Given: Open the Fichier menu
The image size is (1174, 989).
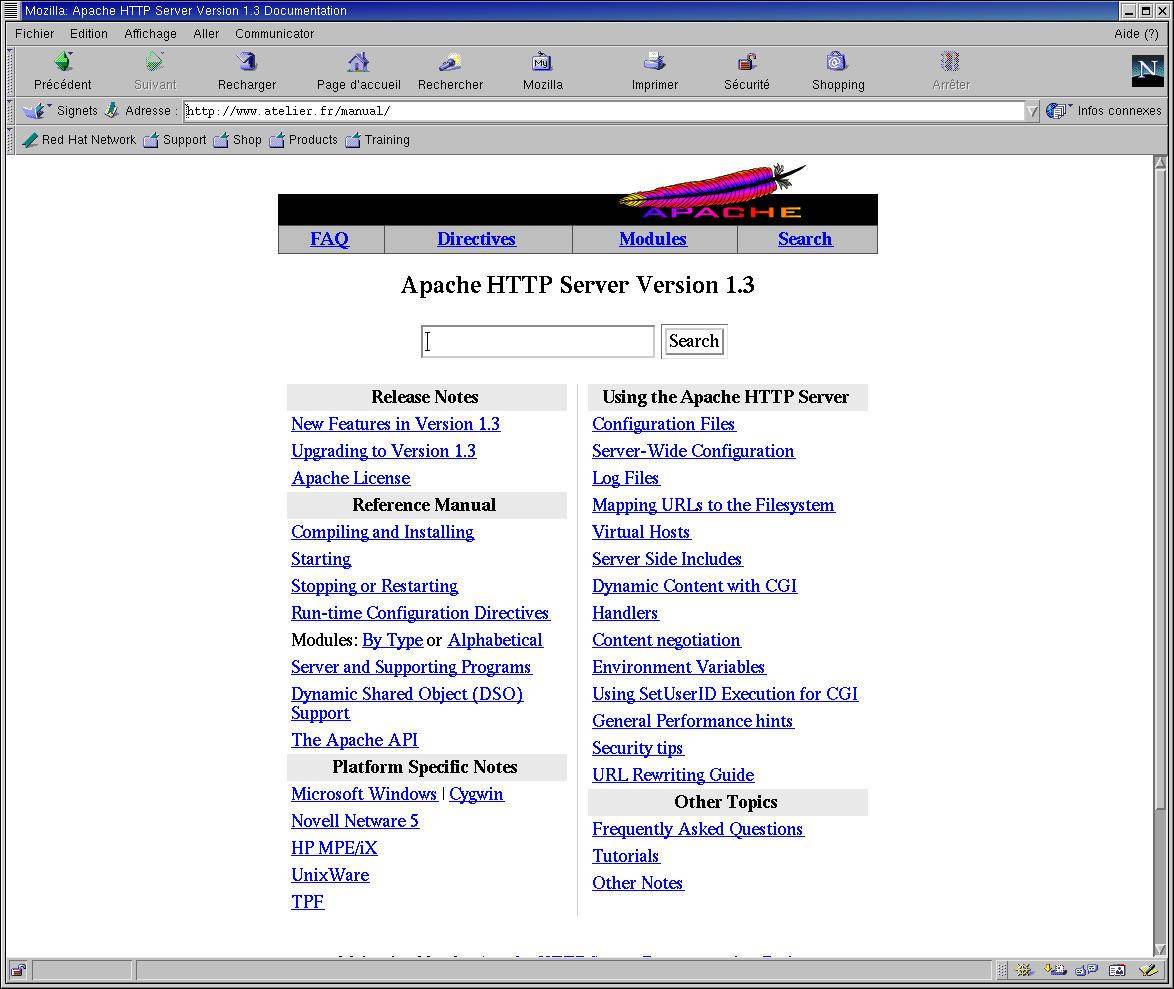Looking at the screenshot, I should pos(34,34).
